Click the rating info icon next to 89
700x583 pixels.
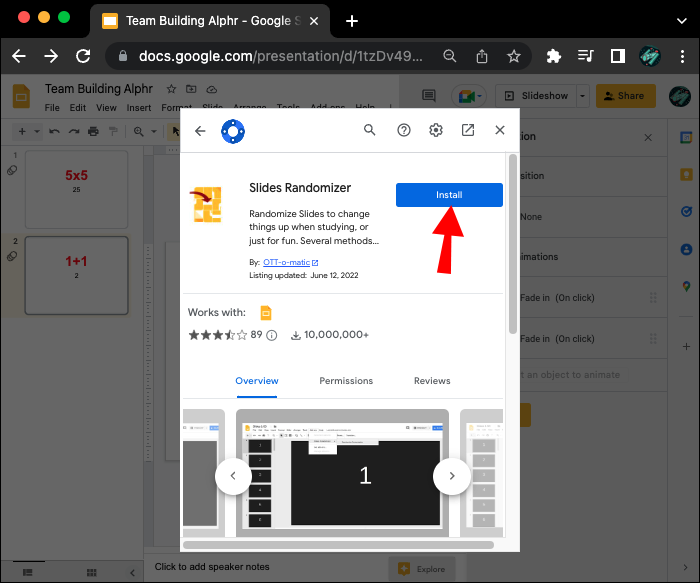coord(271,335)
